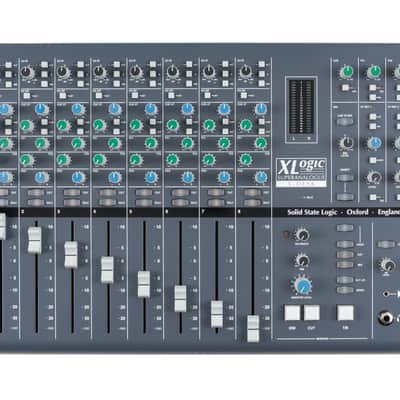The height and width of the screenshot is (400, 400).
Task: Click the master section black knob below the meter-side grey button
Action: pyautogui.click(x=347, y=143)
